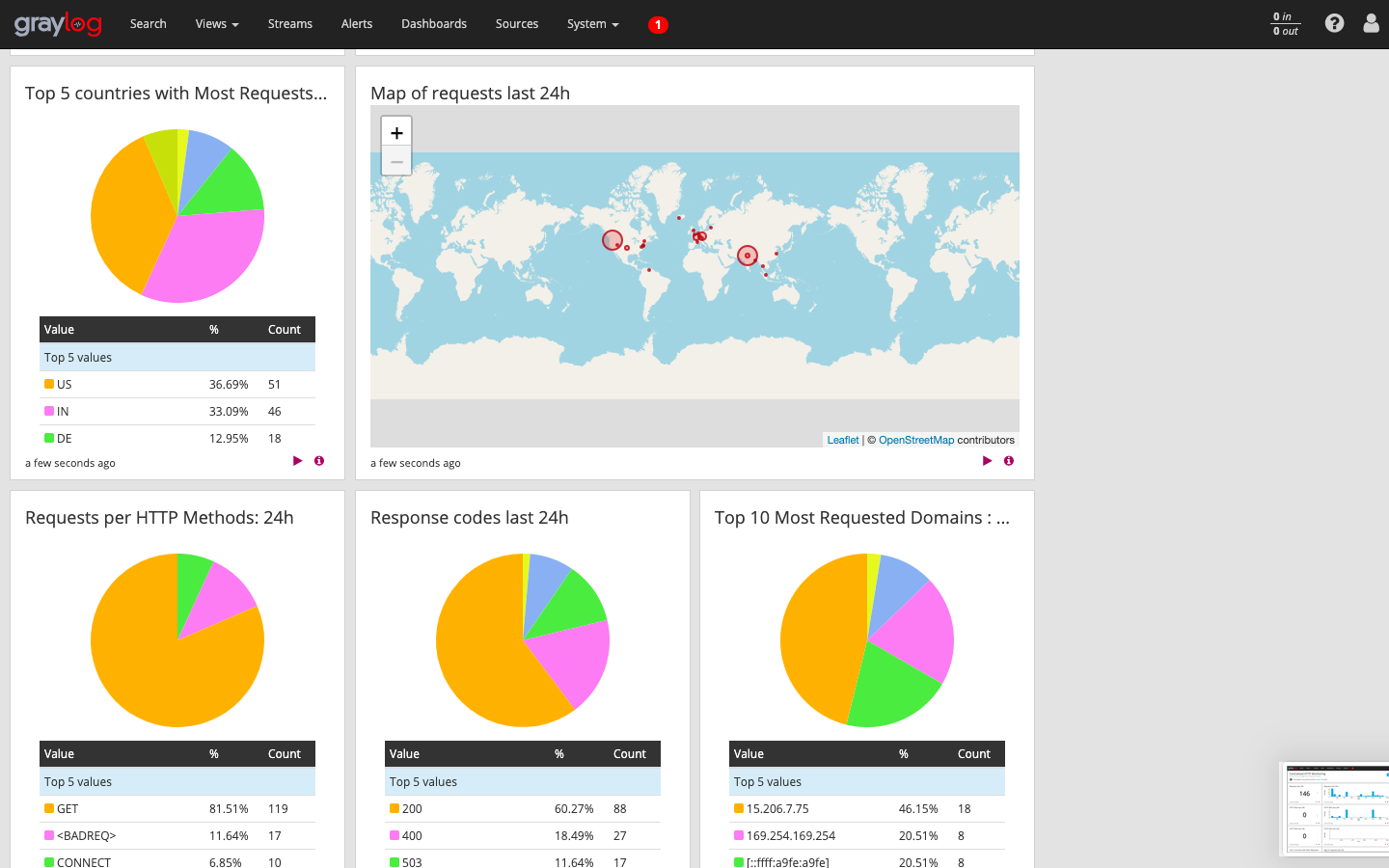Zoom out the map with minus button
This screenshot has height=868, width=1389.
point(396,161)
